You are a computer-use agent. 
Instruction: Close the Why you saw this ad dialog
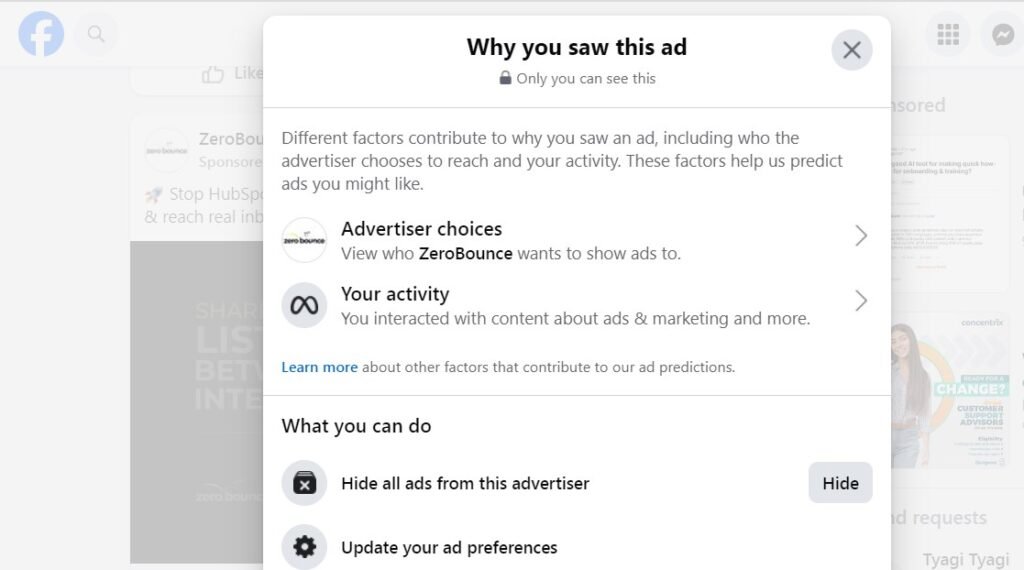851,50
